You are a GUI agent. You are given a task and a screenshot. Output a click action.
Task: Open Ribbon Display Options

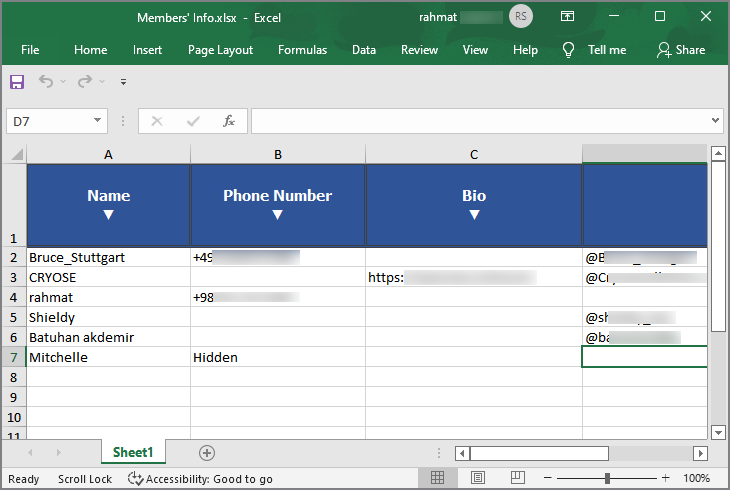pyautogui.click(x=567, y=17)
